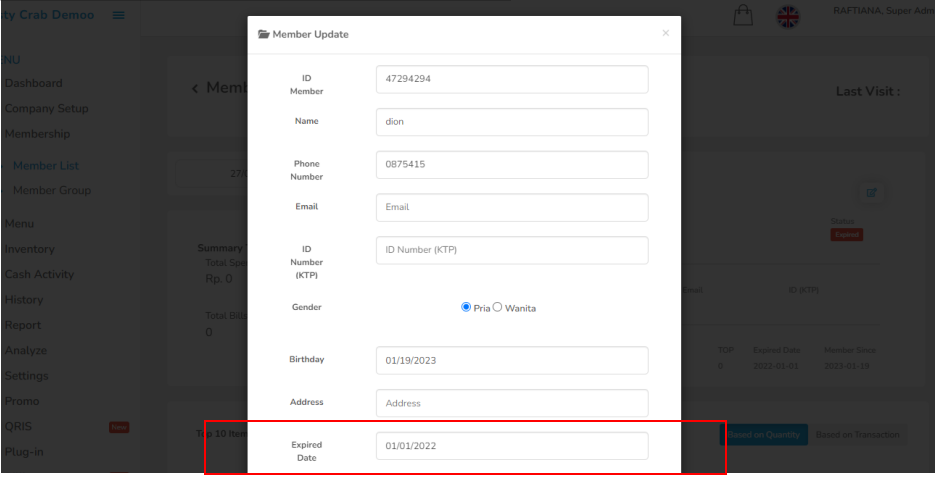This screenshot has width=943, height=484.
Task: Click the New badge beside QRIS
Action: point(119,427)
